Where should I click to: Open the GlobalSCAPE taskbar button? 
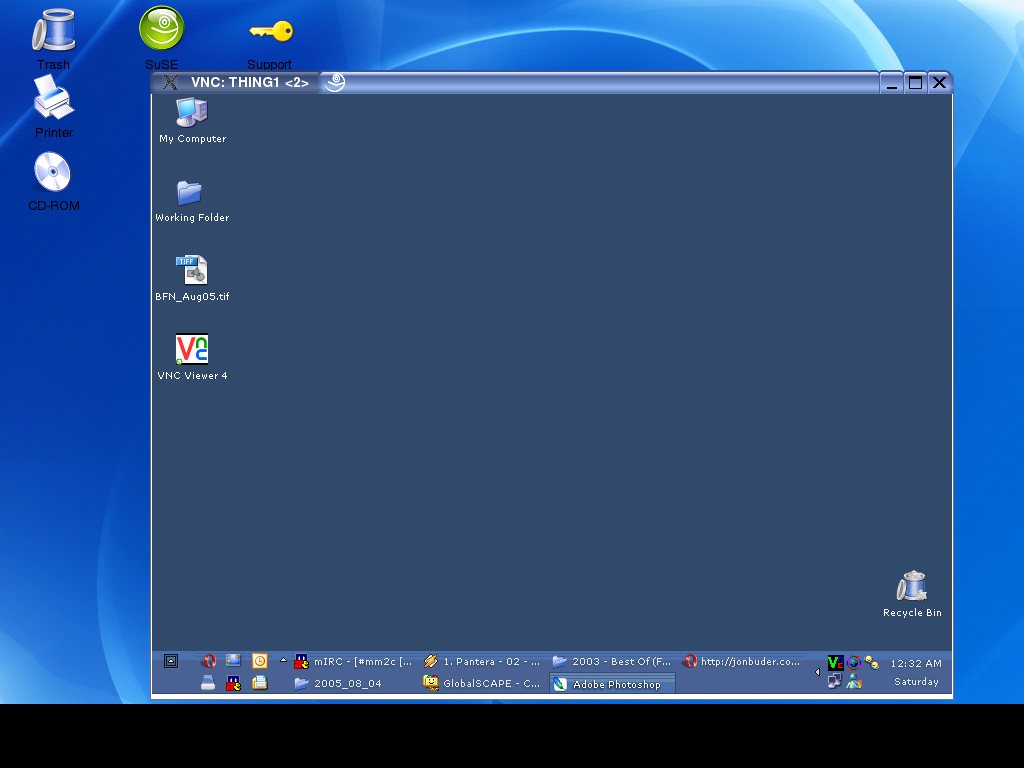pos(482,684)
